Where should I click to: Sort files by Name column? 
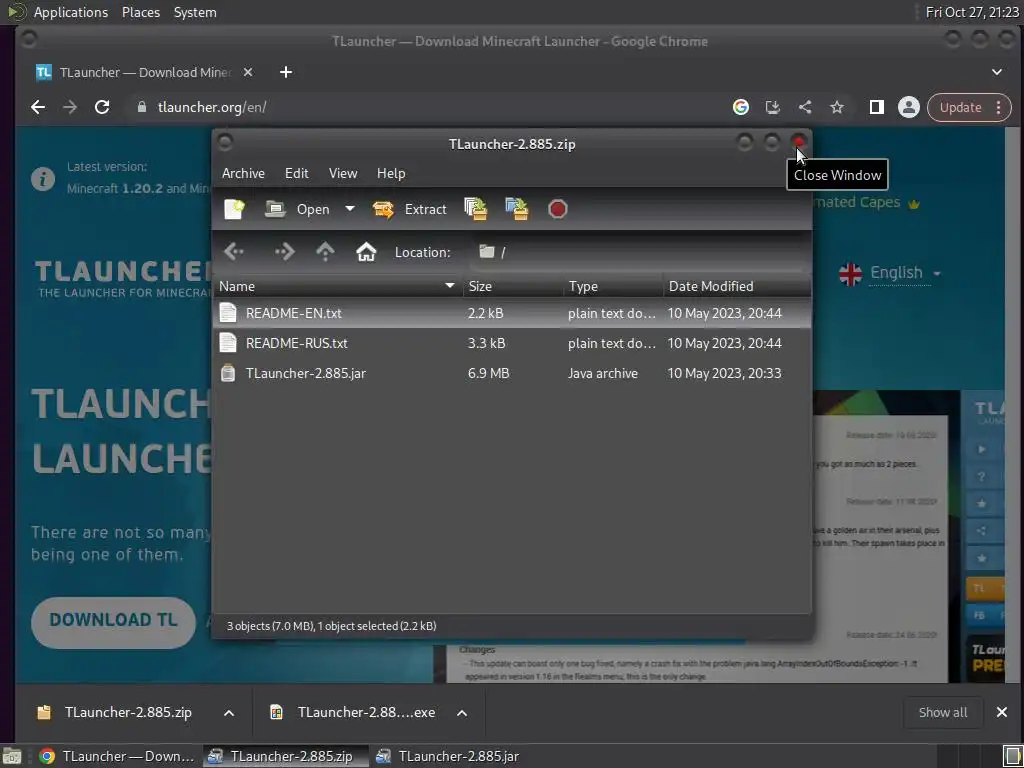tap(337, 286)
